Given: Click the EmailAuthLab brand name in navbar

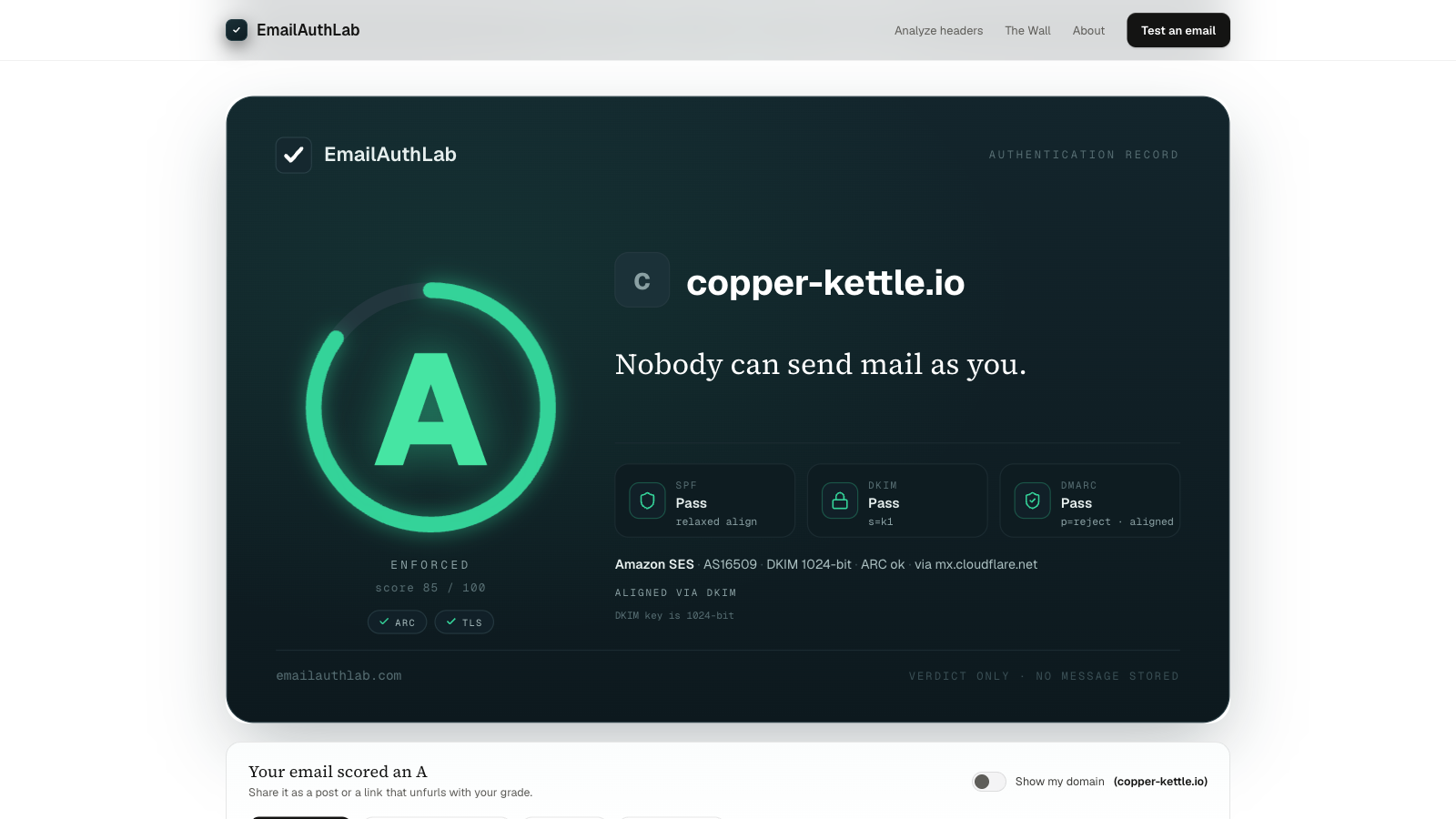Looking at the screenshot, I should click(x=308, y=30).
